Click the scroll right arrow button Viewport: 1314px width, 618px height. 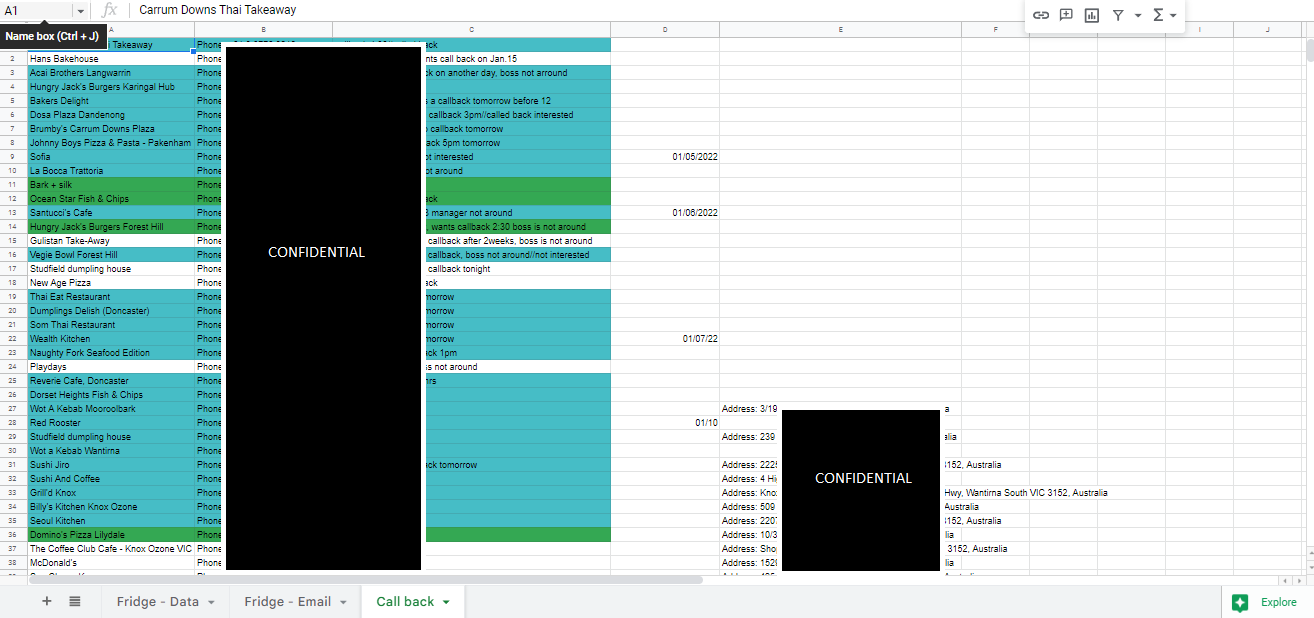(x=1298, y=580)
